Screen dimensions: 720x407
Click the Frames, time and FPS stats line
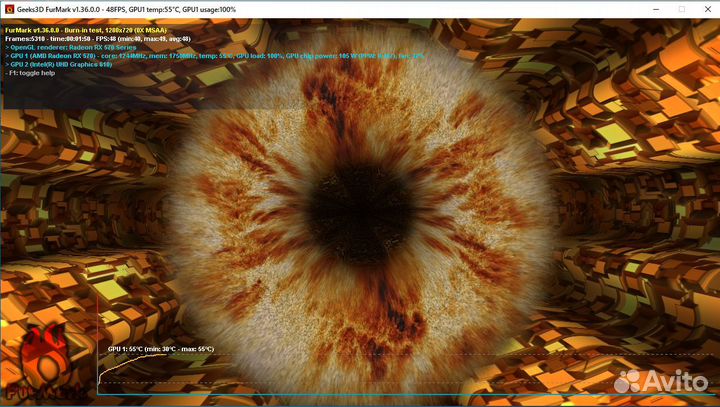click(x=100, y=38)
